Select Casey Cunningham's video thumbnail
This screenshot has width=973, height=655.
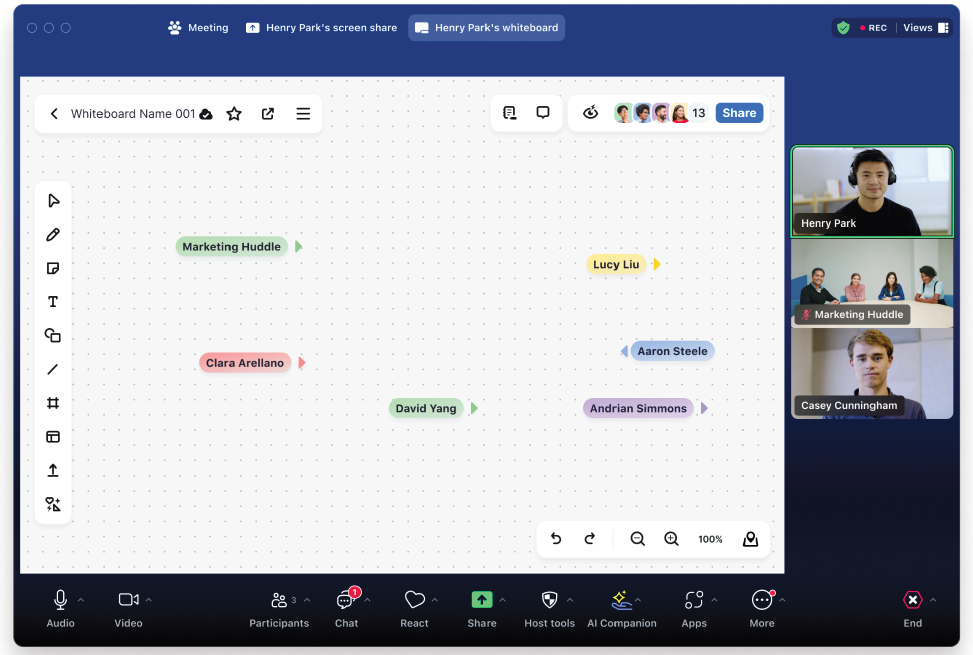[871, 374]
